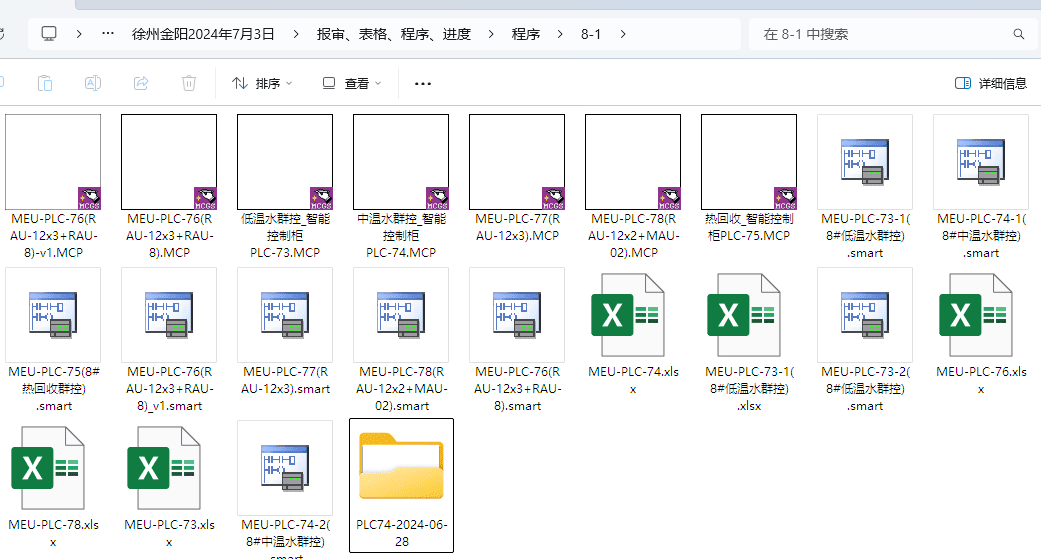Open the toolbar See more ellipsis menu
This screenshot has width=1041, height=559.
click(423, 83)
